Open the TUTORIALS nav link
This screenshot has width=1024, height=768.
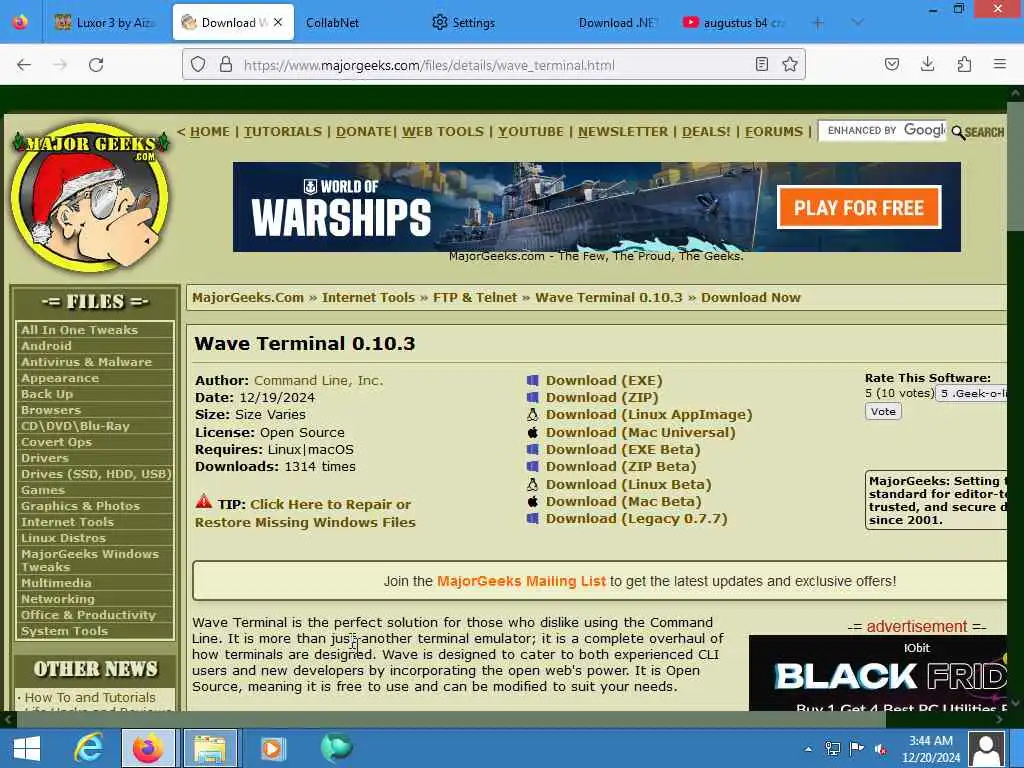coord(283,131)
